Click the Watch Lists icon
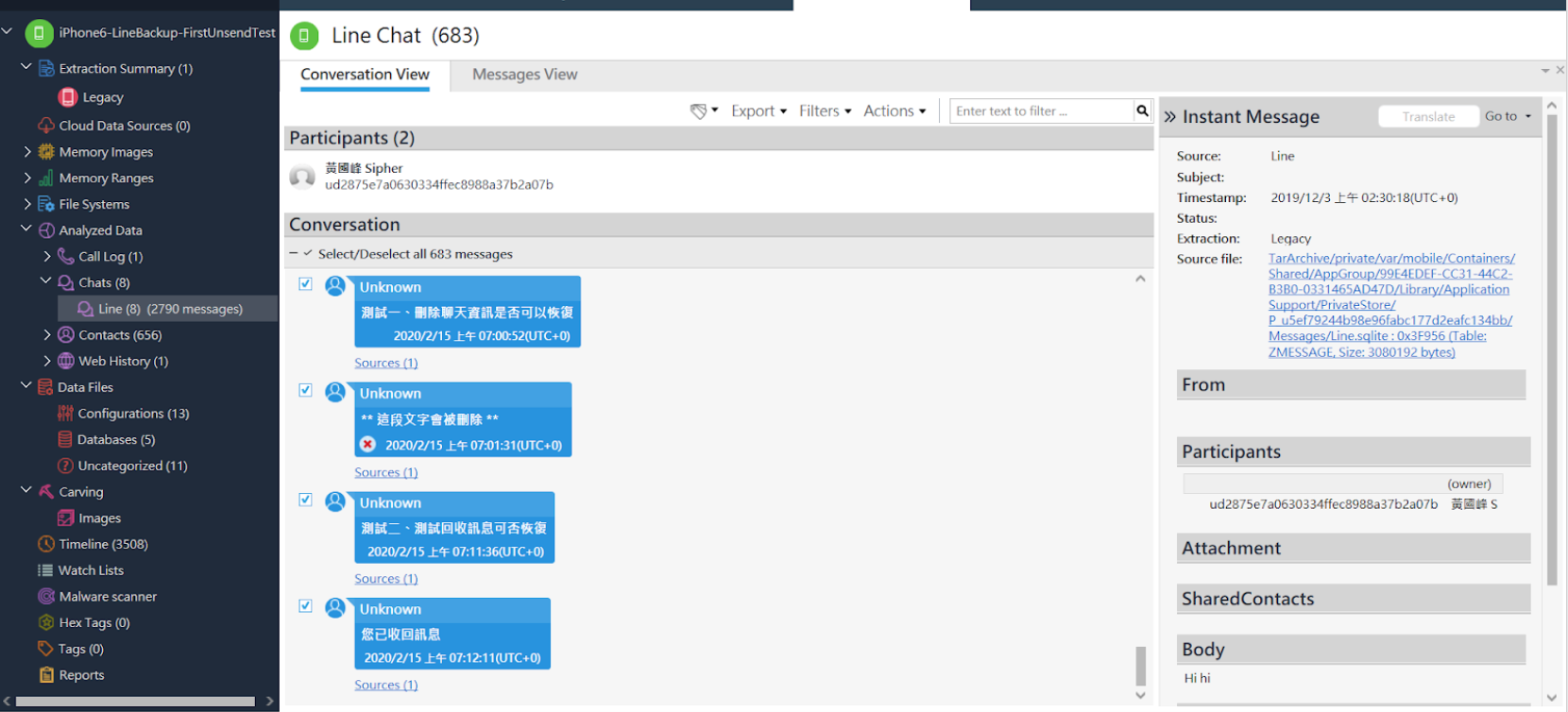1568x712 pixels. (x=45, y=570)
